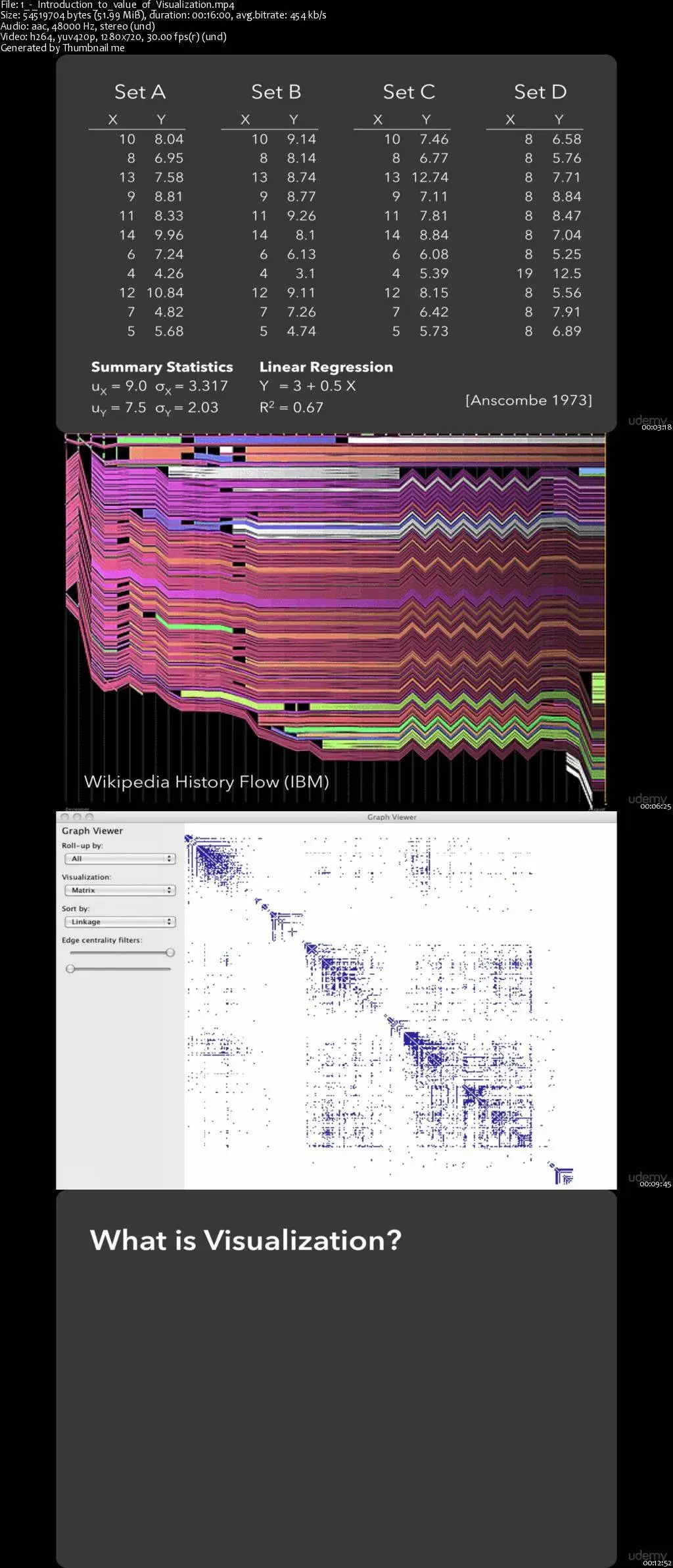Select the value 7.46 in Set C
Viewport: 673px width, 1568px height.
click(x=434, y=139)
